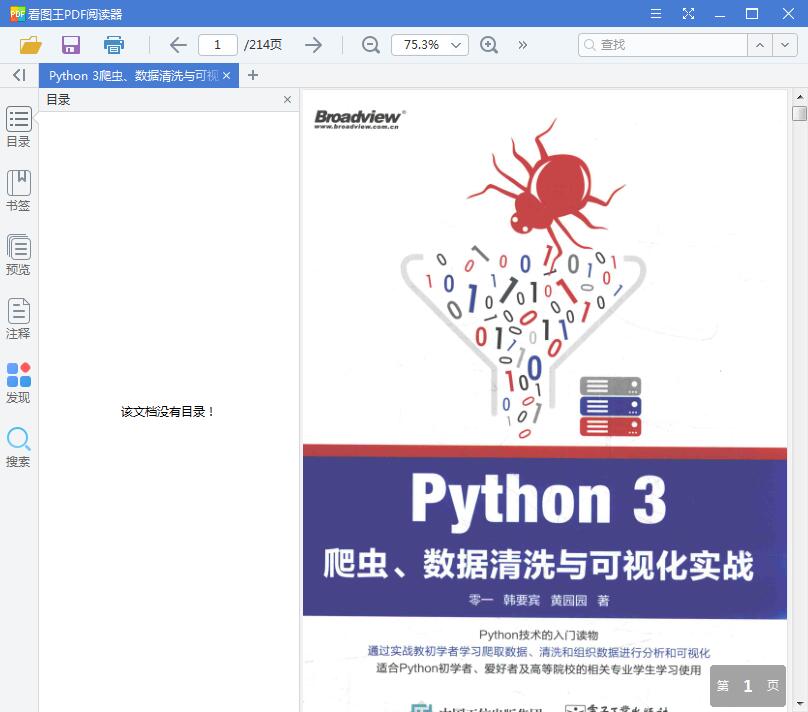Go to previous page with the left arrow
Screen dimensions: 808x712
click(x=178, y=45)
